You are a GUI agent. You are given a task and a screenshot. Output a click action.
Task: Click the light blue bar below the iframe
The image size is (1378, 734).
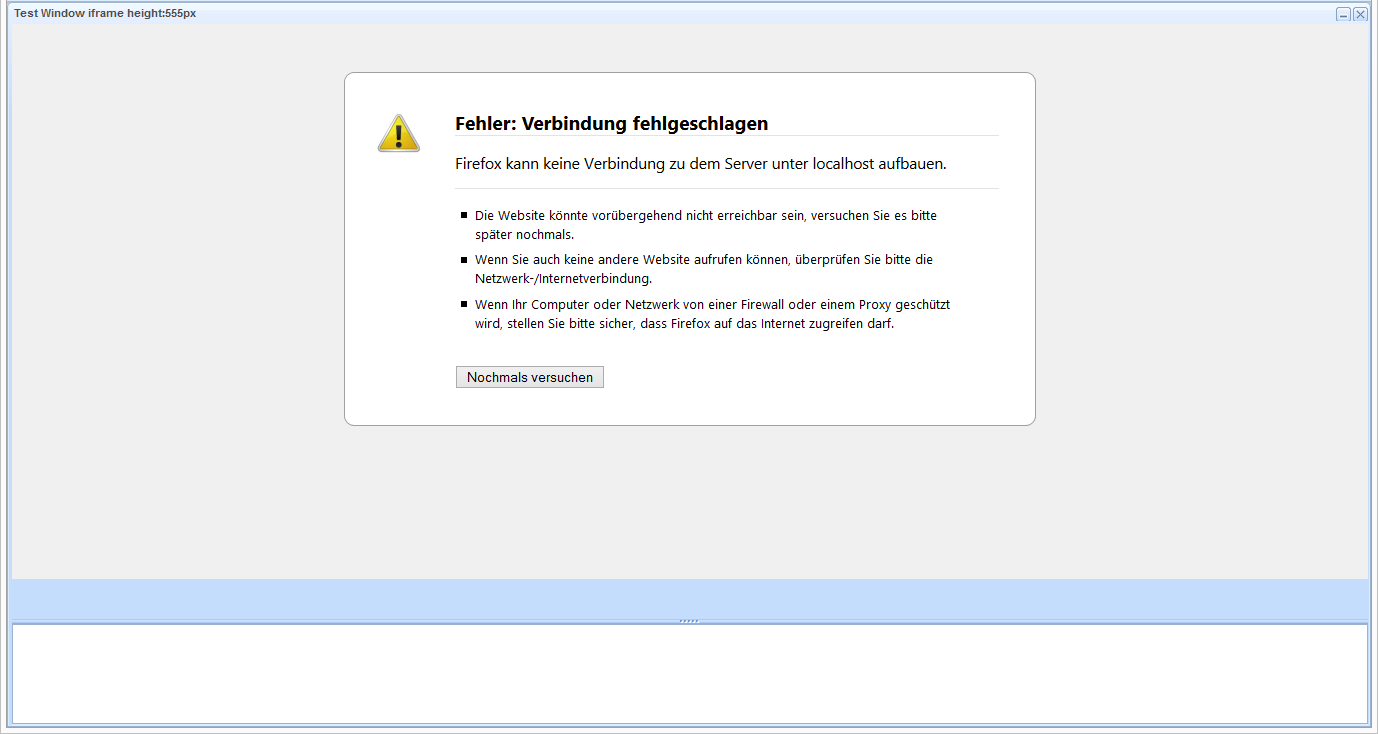click(689, 598)
